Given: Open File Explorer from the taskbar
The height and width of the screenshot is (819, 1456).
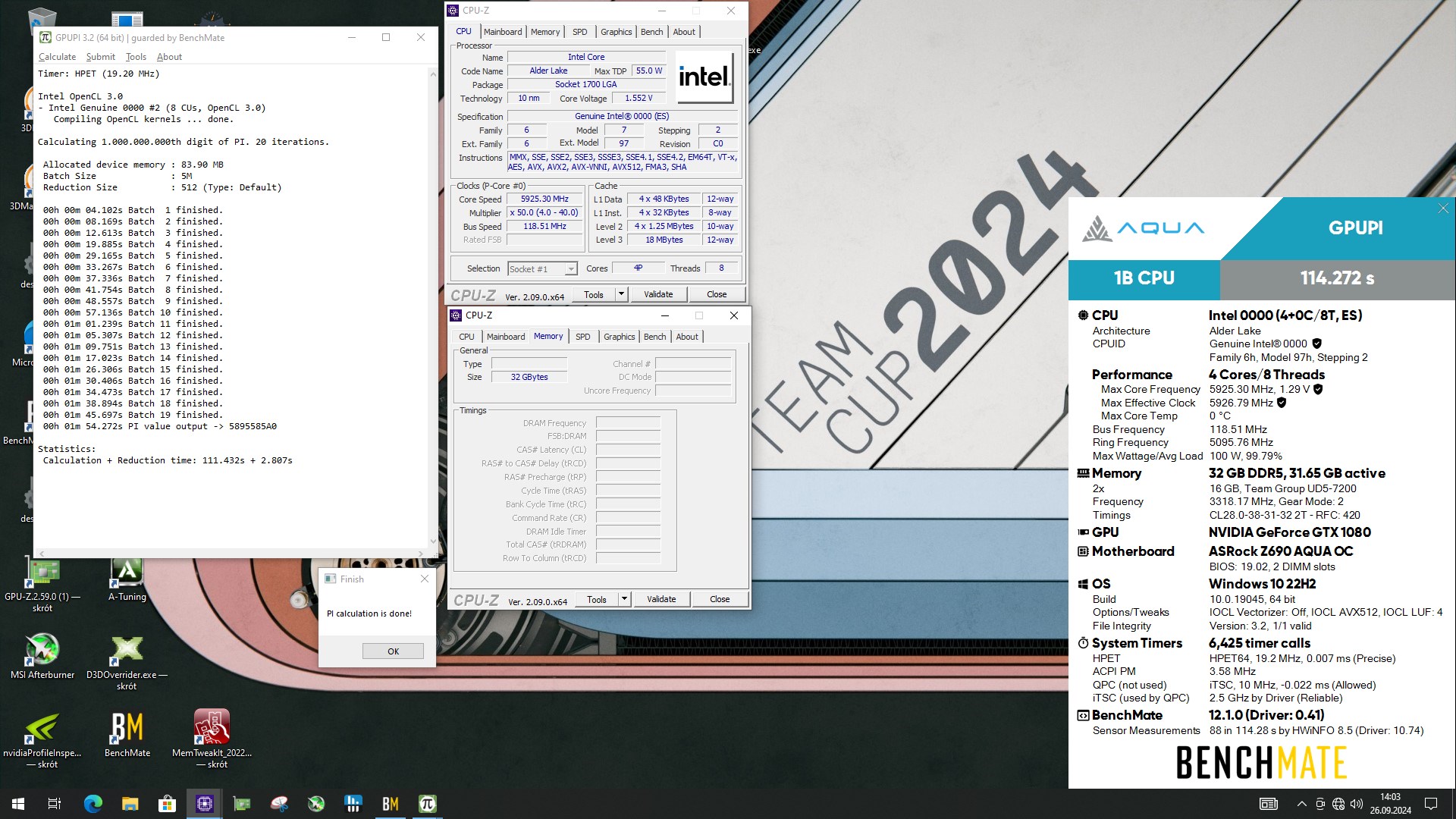Looking at the screenshot, I should (130, 804).
